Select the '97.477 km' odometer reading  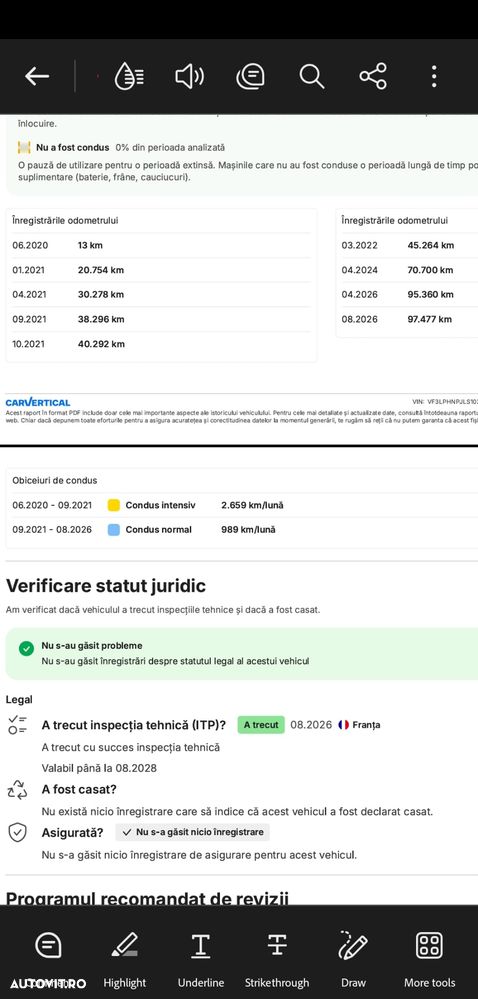click(430, 319)
